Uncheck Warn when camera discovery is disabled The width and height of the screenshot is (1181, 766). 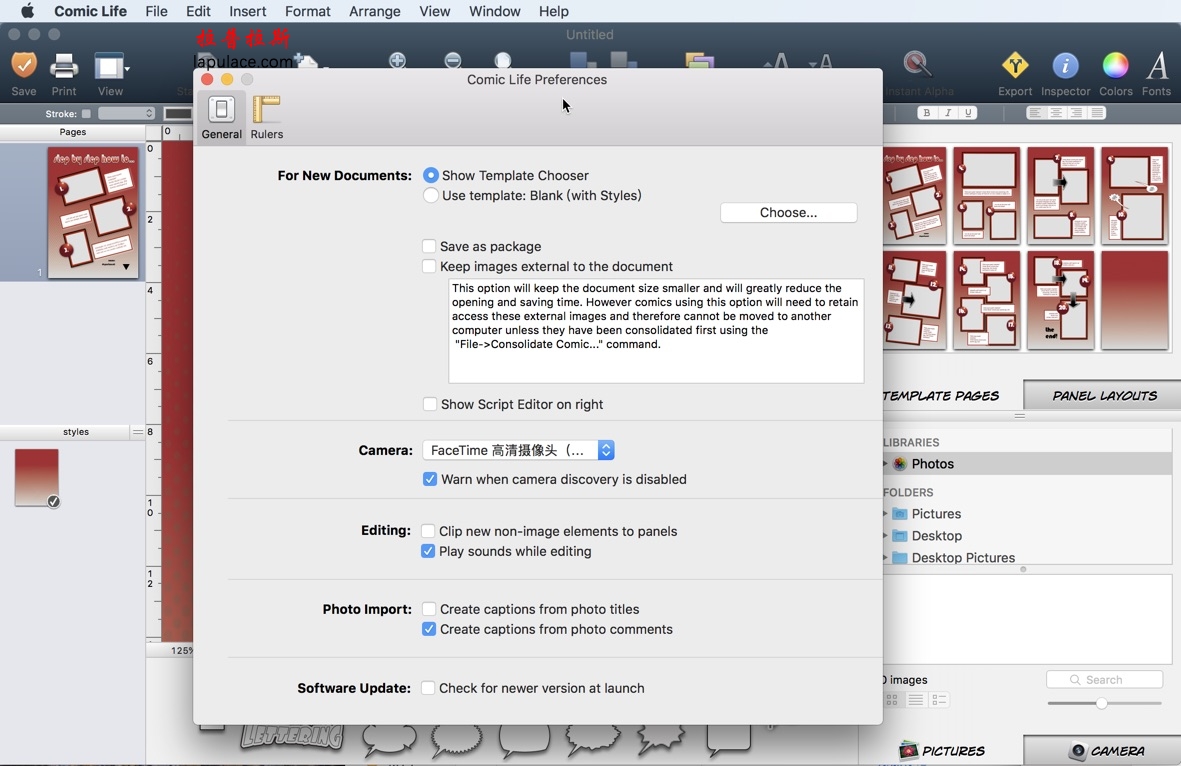[x=429, y=479]
